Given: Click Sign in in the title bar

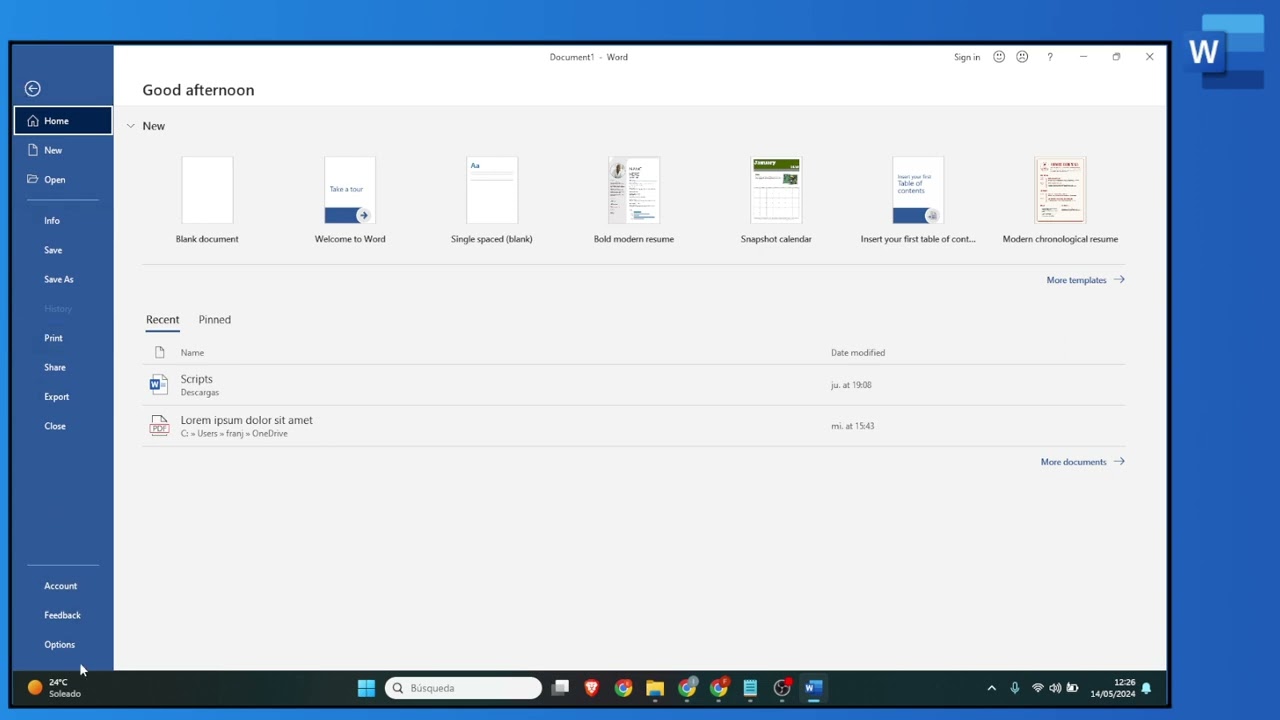Looking at the screenshot, I should point(967,57).
